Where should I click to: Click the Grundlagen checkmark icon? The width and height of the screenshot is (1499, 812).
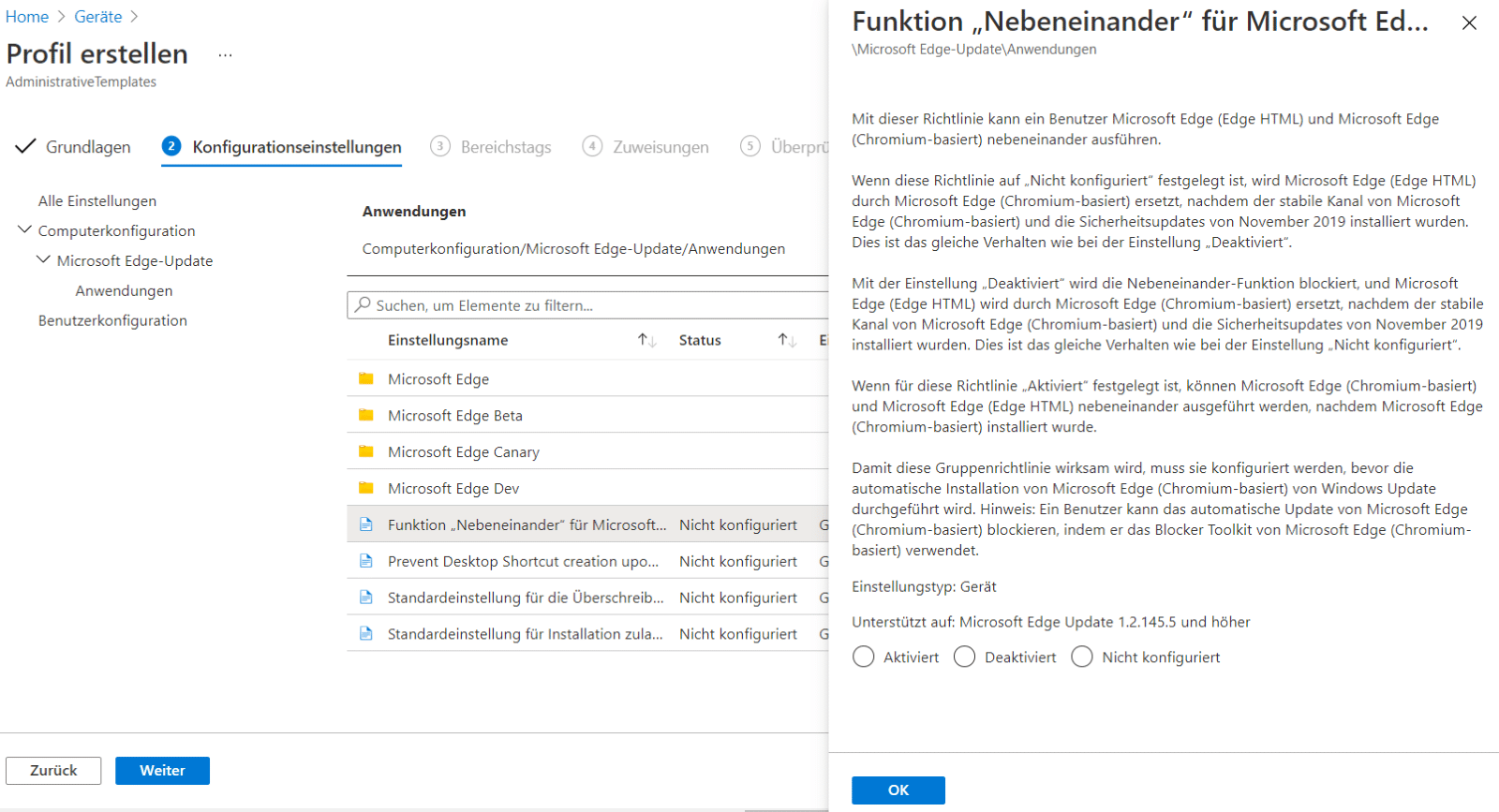click(x=25, y=146)
